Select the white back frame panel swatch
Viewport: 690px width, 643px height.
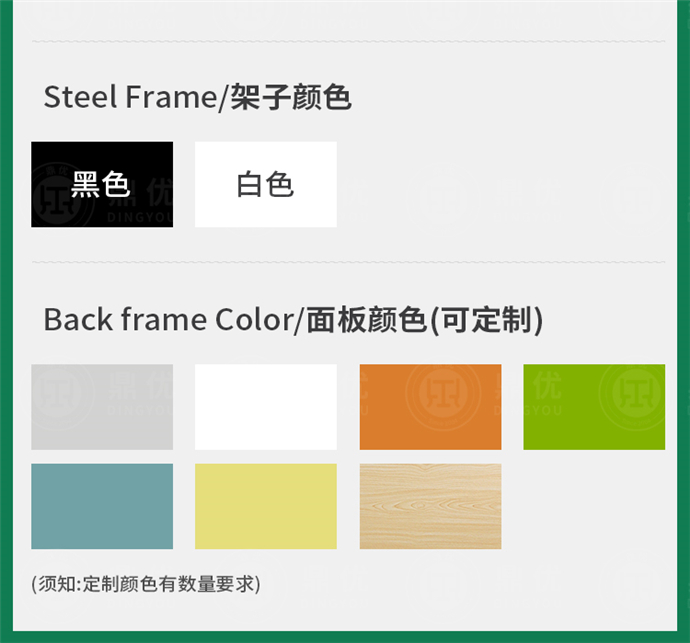[265, 406]
